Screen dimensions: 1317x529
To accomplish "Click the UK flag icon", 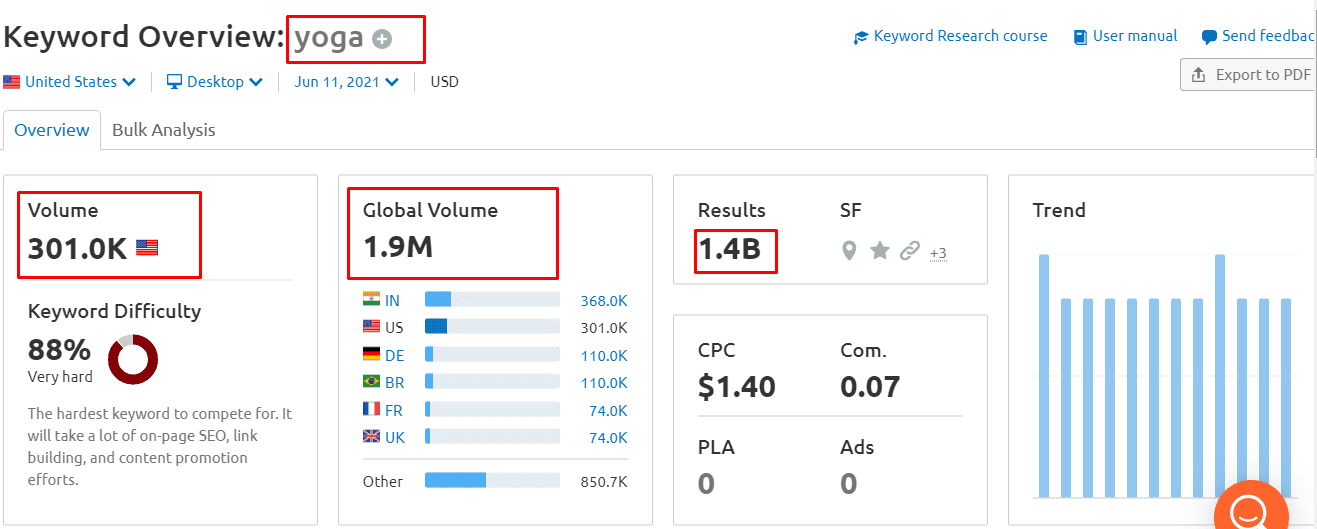I will click(371, 437).
